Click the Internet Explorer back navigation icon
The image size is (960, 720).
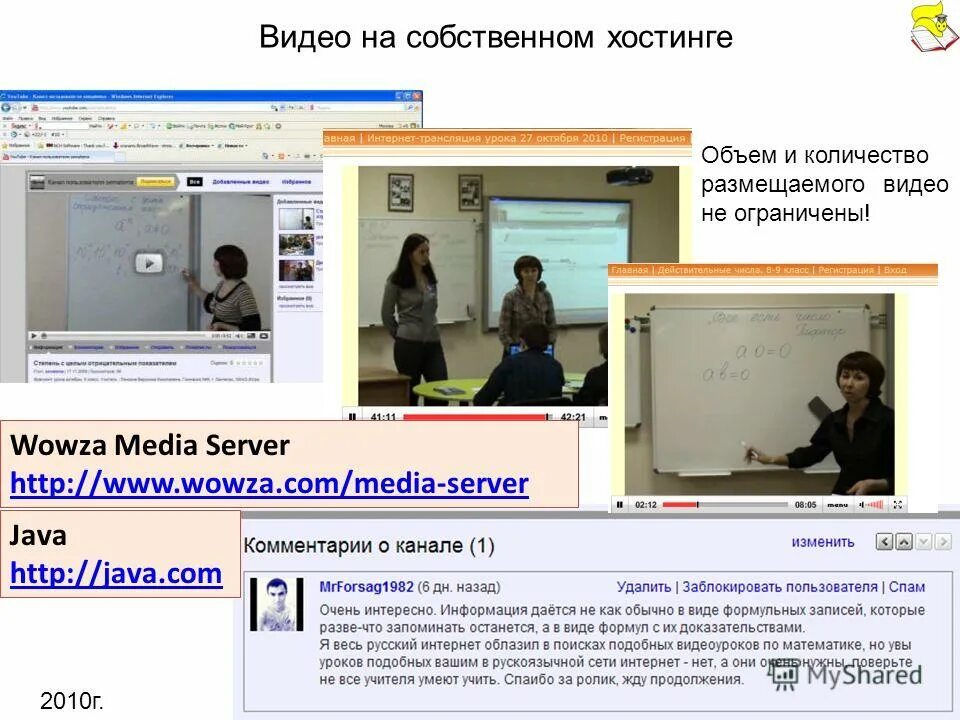(x=8, y=107)
